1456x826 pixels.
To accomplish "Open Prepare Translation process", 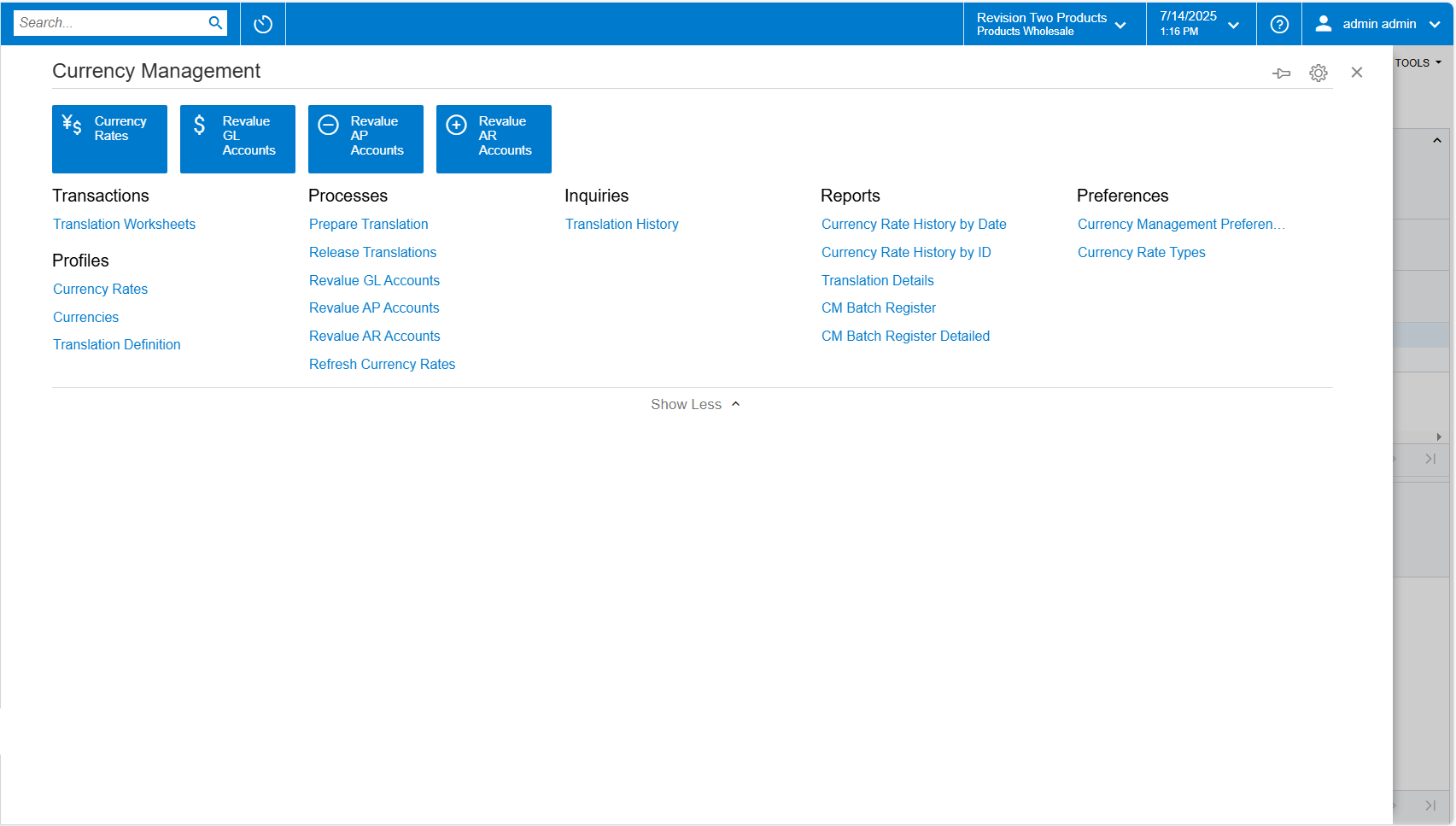I will [x=369, y=224].
